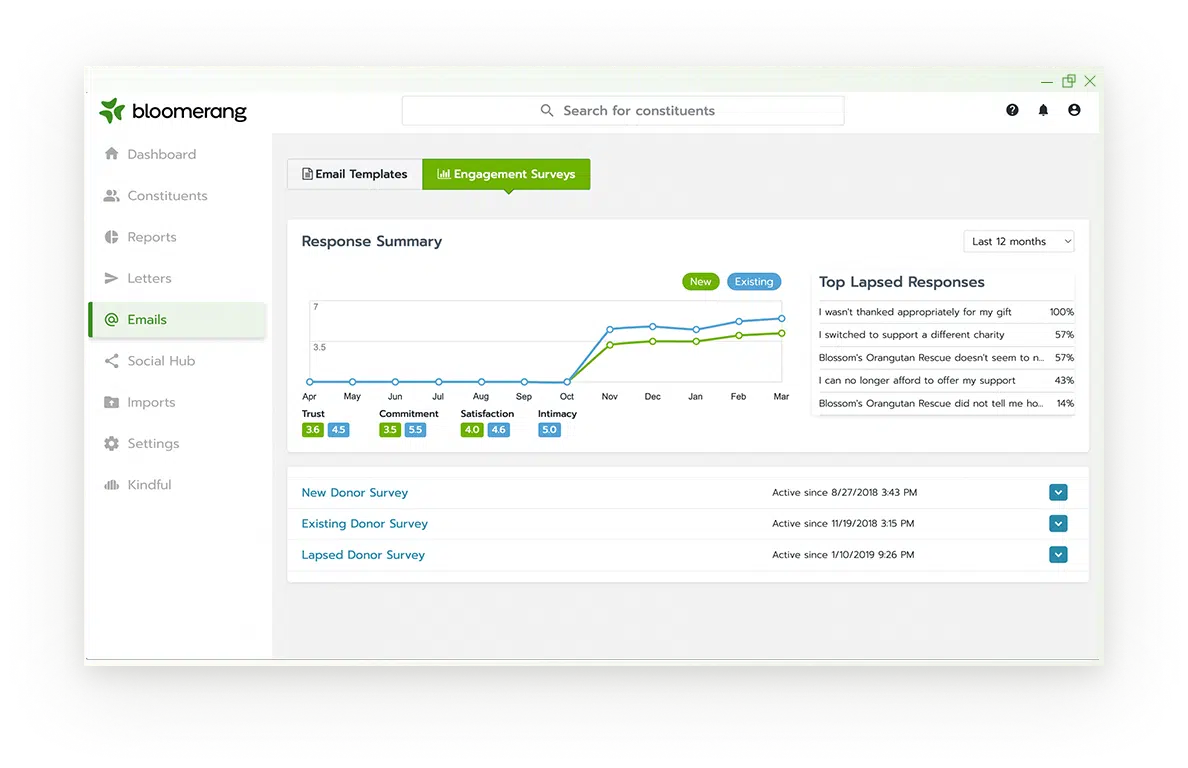
Task: Click the Constituents people icon
Action: point(111,195)
